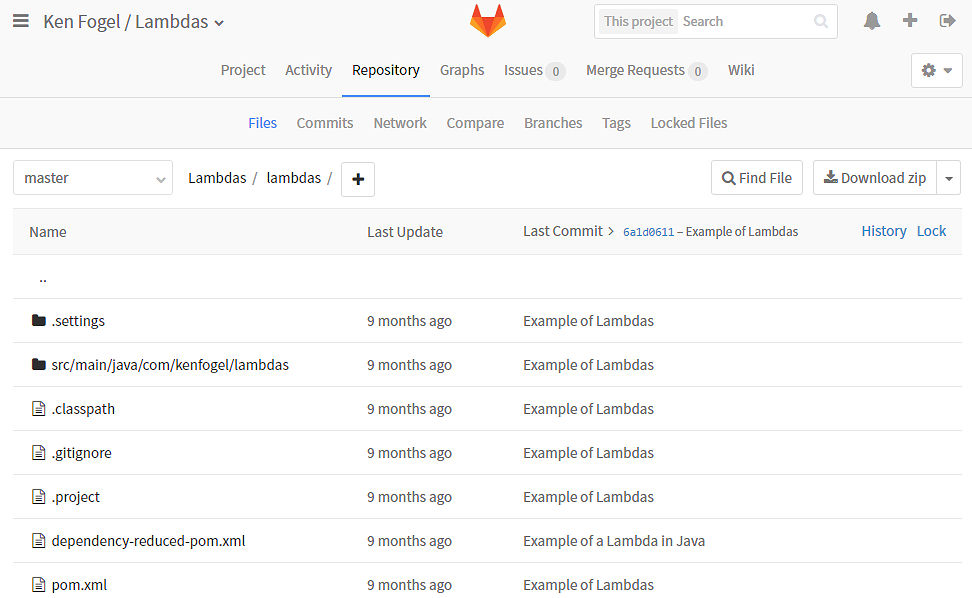Image resolution: width=972 pixels, height=598 pixels.
Task: Expand the Download zip format arrow
Action: (948, 178)
